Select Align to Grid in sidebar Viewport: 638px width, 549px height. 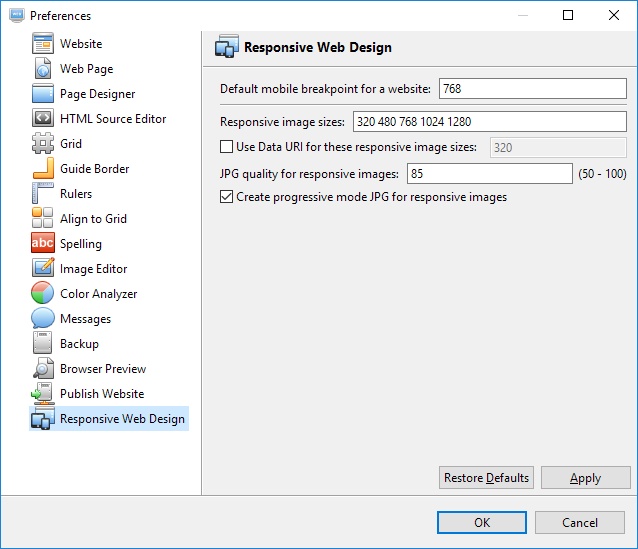93,219
